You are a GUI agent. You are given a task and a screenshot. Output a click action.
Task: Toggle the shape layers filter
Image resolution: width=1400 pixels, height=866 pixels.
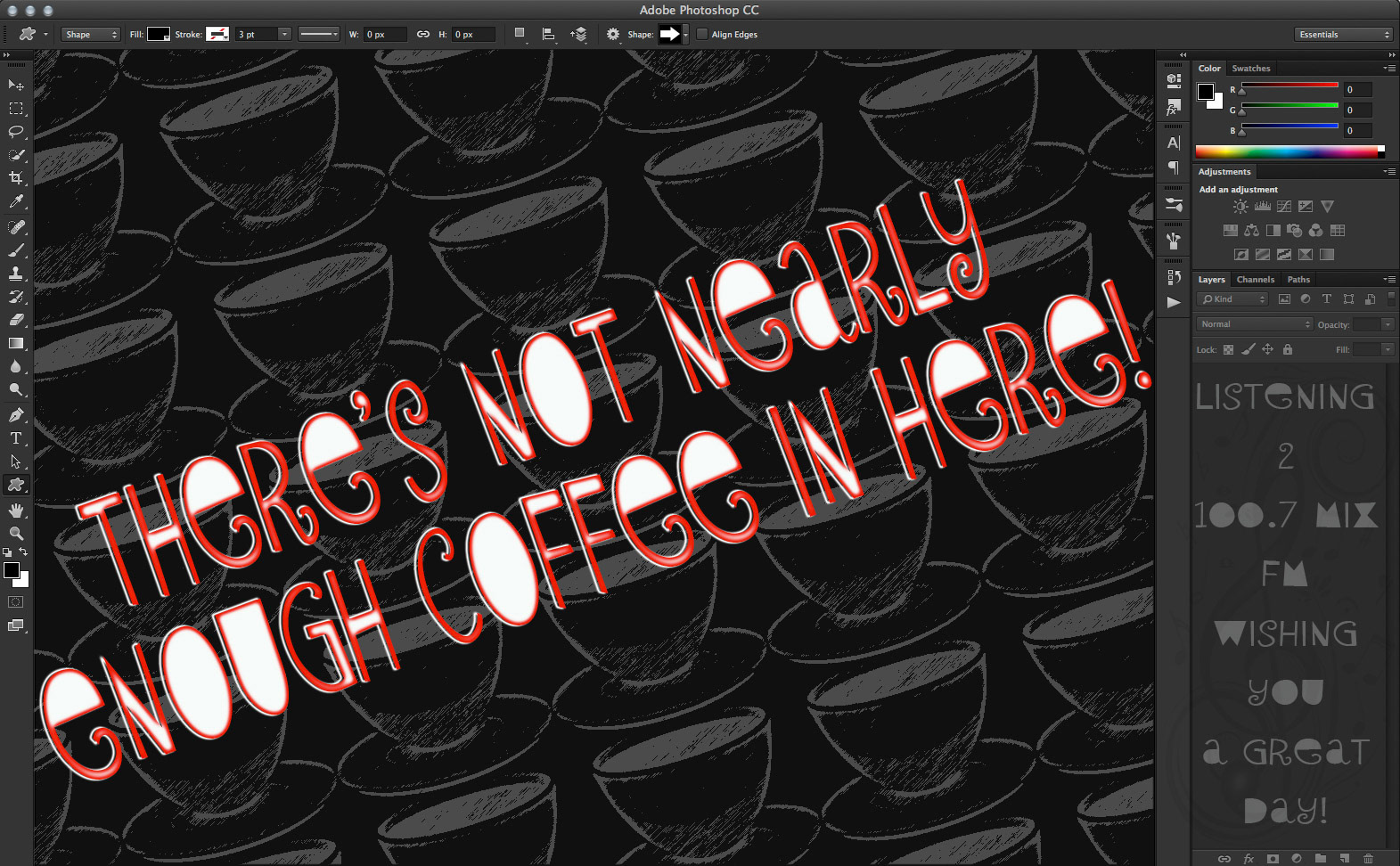tap(1348, 299)
